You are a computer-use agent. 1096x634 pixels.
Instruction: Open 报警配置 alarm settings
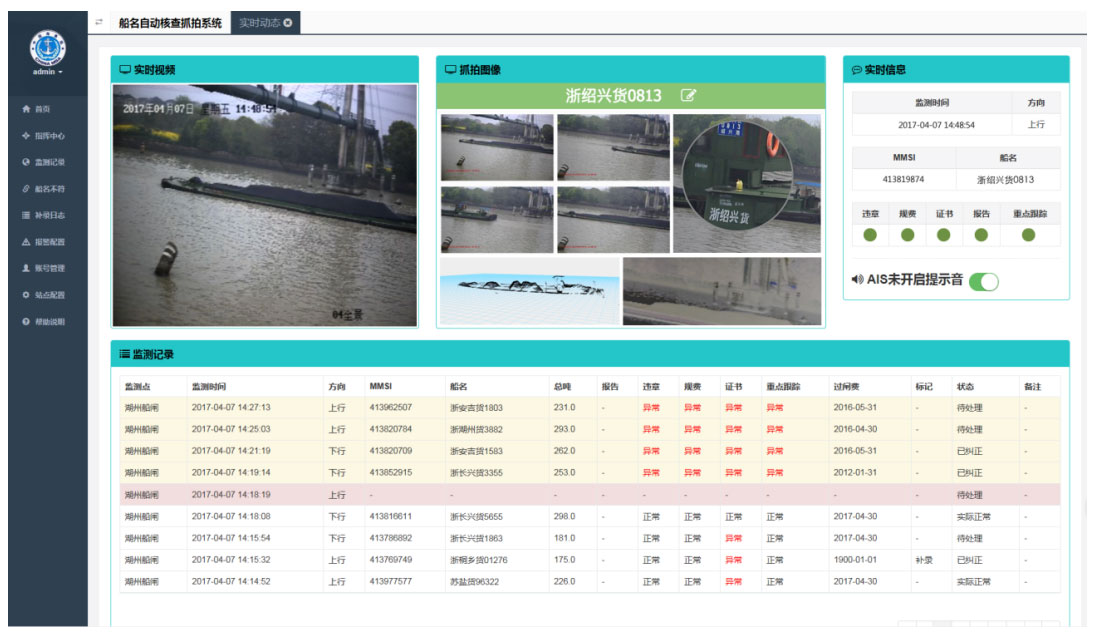[x=47, y=242]
